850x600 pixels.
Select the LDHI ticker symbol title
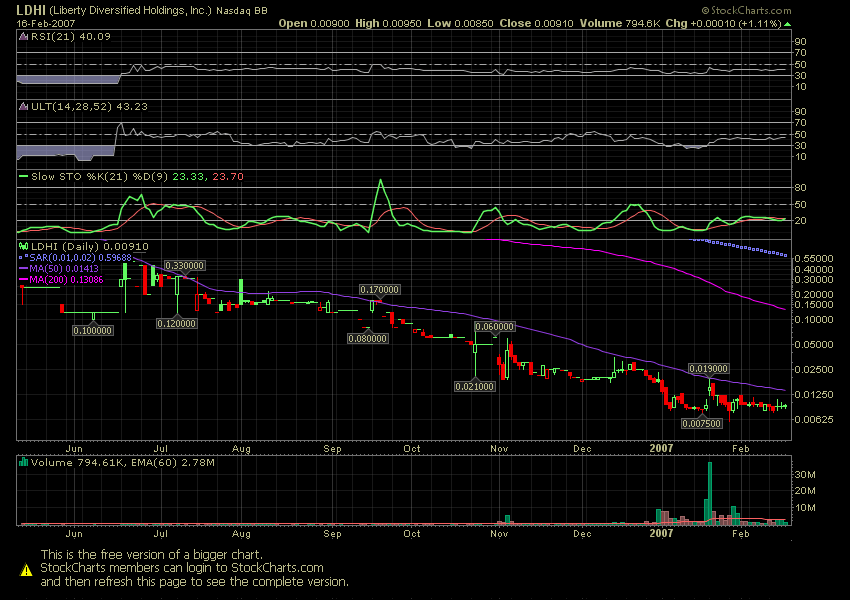31,10
